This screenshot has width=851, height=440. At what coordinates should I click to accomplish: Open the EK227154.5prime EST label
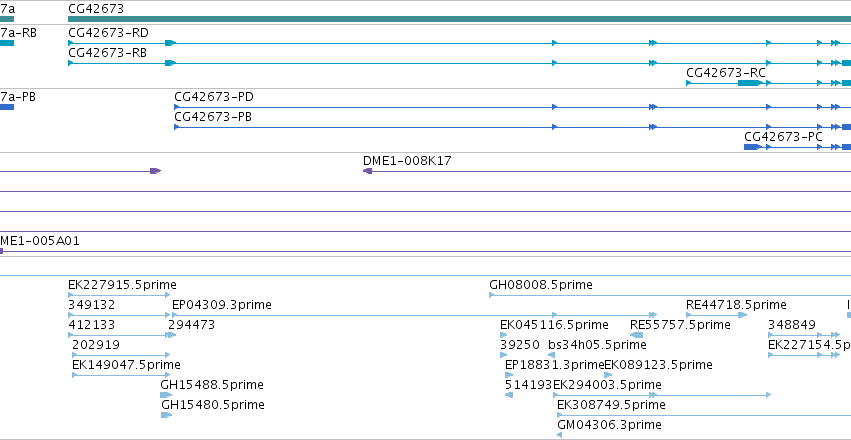(x=810, y=345)
